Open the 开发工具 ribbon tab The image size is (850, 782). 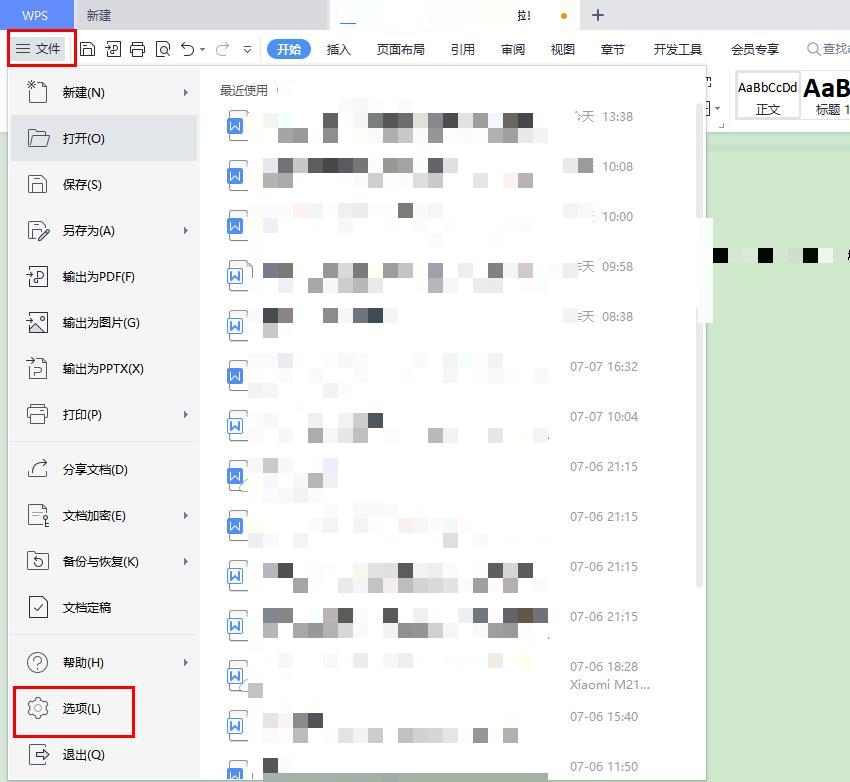point(678,49)
